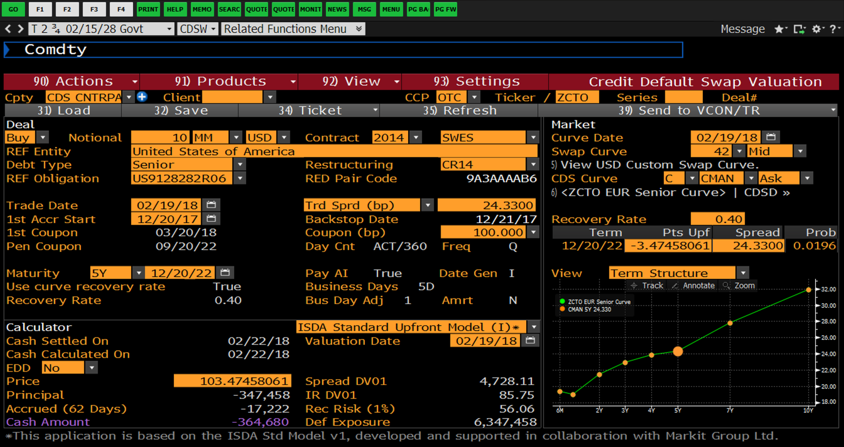Screen dimensions: 844x447
Task: Enable the chart Track tool
Action: coord(647,286)
